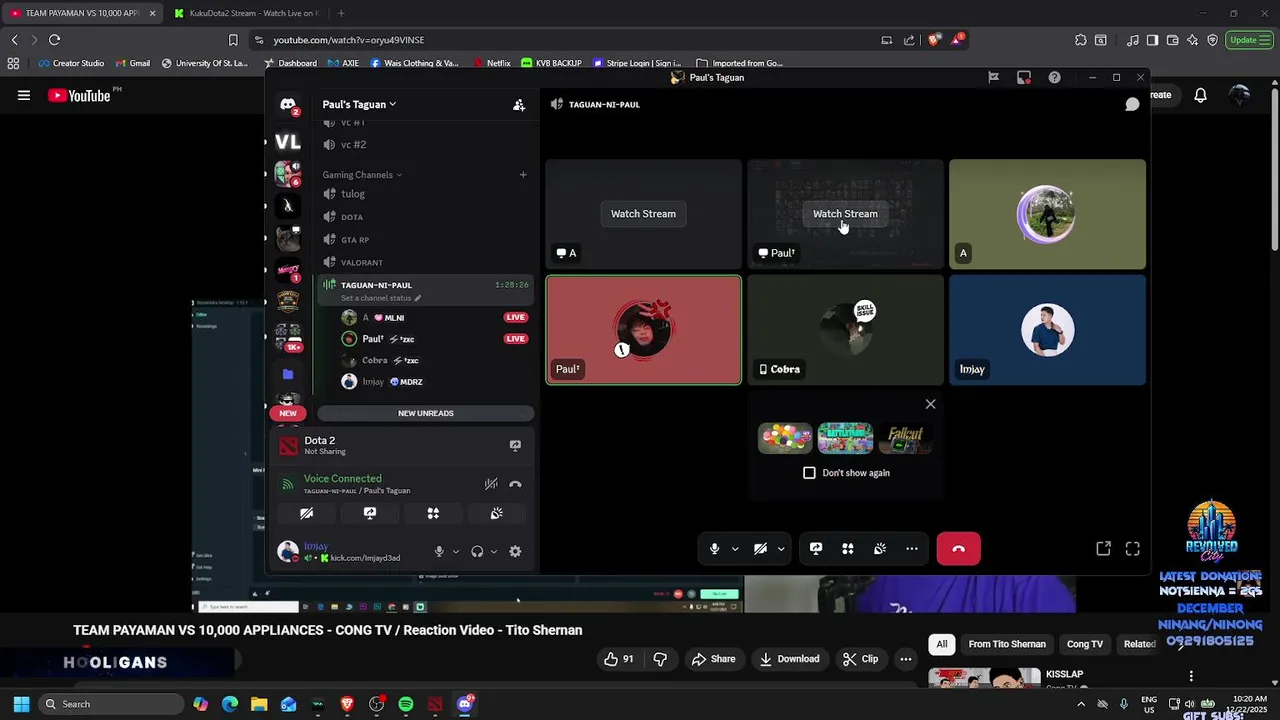This screenshot has height=720, width=1280.
Task: Open Discord direct messages home icon
Action: [288, 104]
